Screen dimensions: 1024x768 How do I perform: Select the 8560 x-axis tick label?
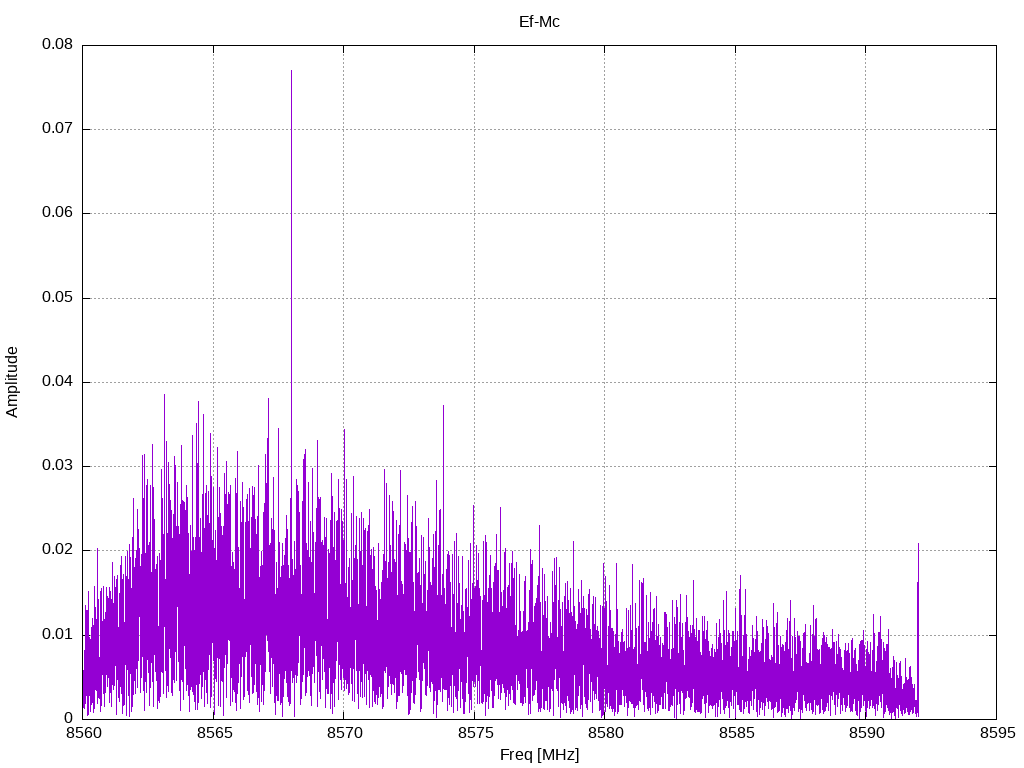83,735
